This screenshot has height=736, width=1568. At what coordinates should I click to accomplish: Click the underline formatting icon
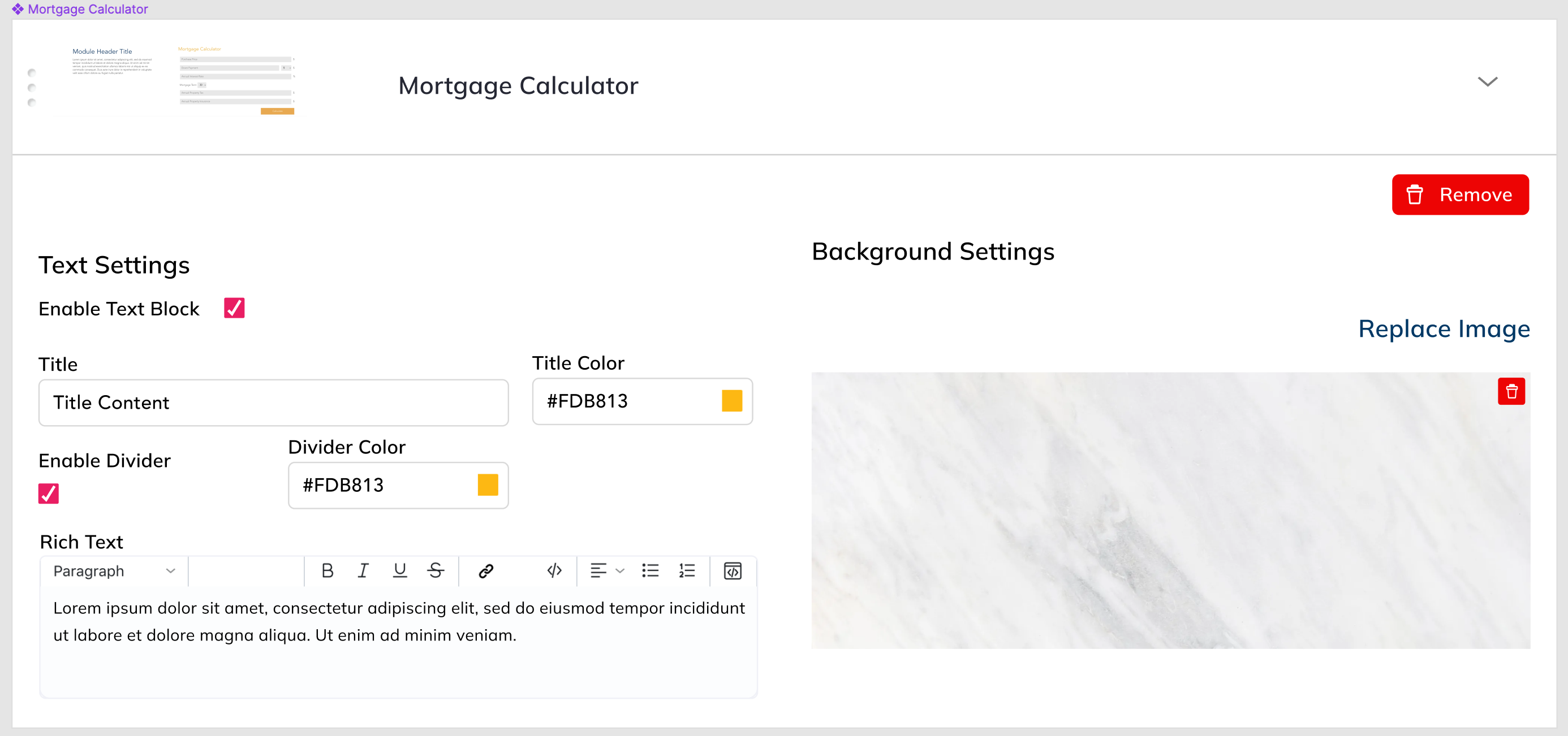pyautogui.click(x=399, y=570)
